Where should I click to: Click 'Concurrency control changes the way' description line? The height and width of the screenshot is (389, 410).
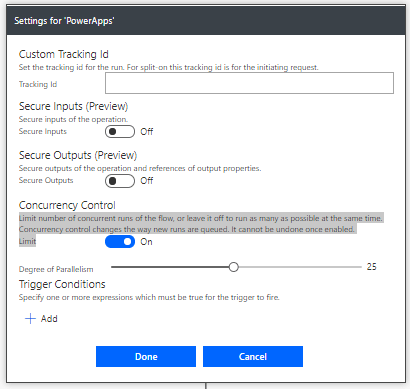pos(187,229)
